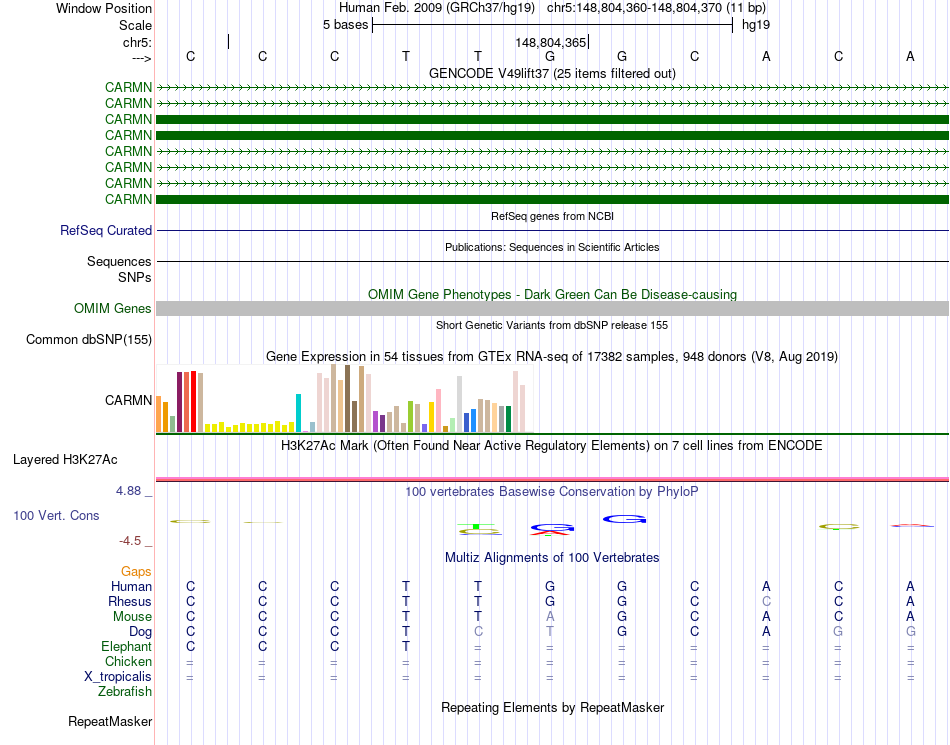Click the OMIM Genes label

click(x=112, y=308)
